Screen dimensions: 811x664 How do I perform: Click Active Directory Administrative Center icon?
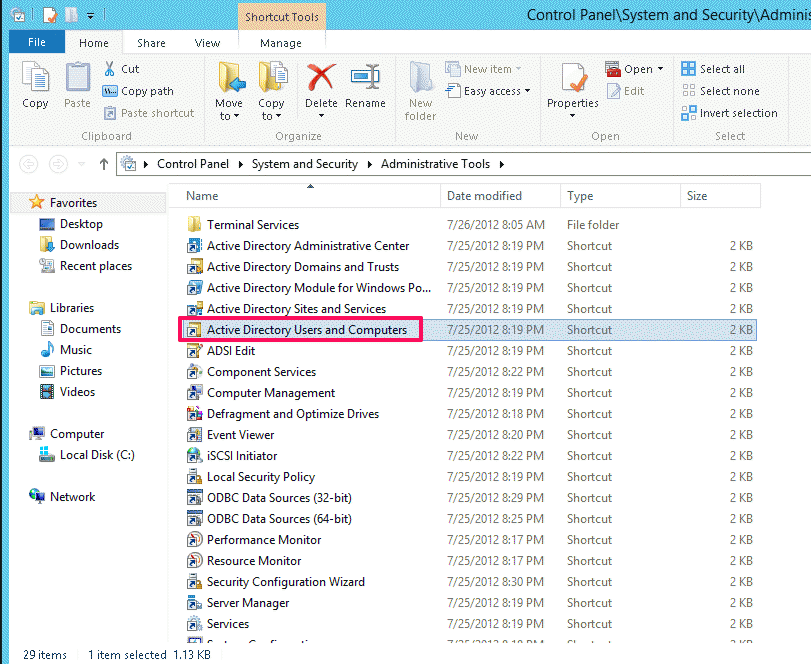194,246
